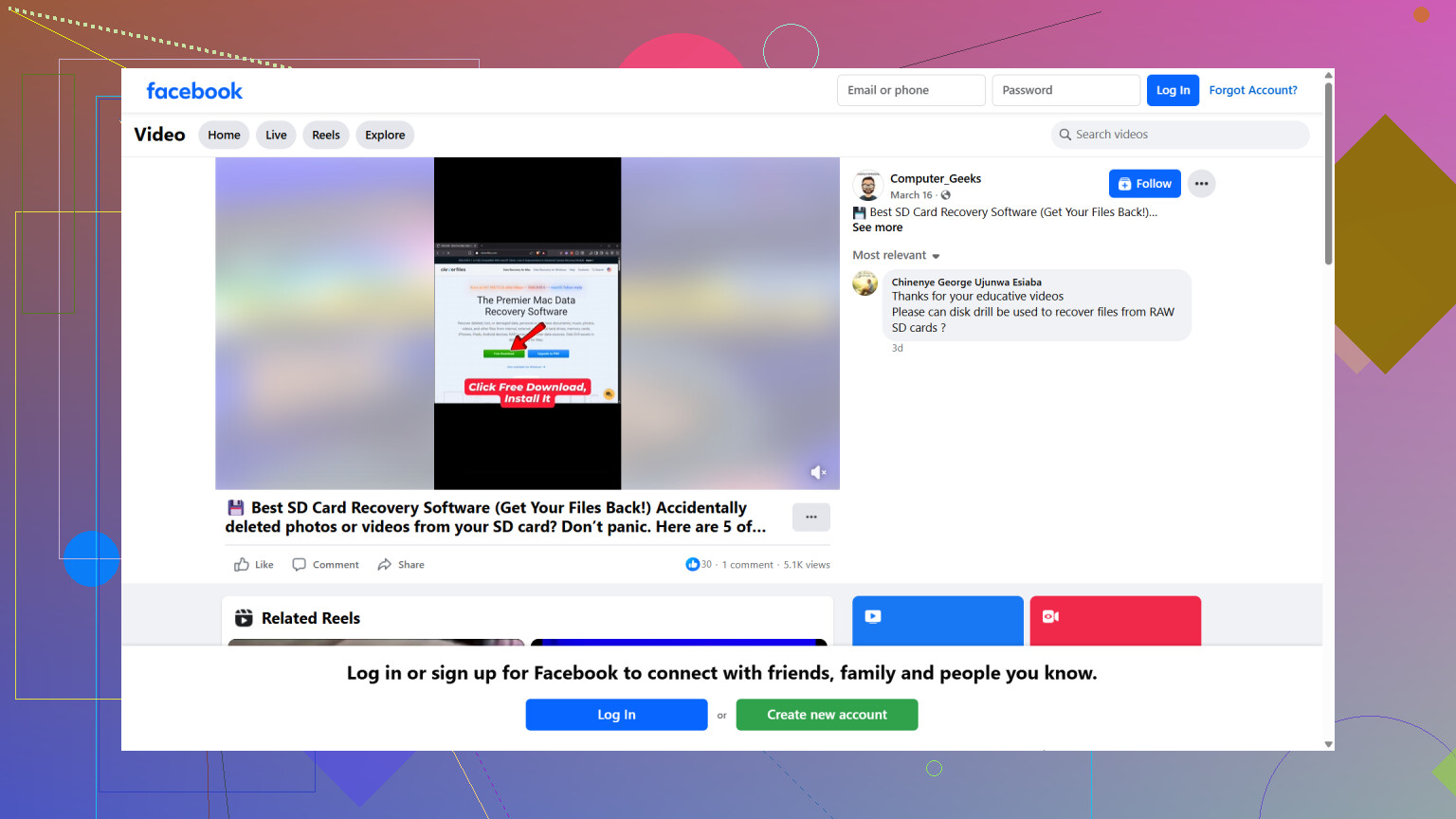Expand description with See more
The width and height of the screenshot is (1456, 819).
[877, 227]
